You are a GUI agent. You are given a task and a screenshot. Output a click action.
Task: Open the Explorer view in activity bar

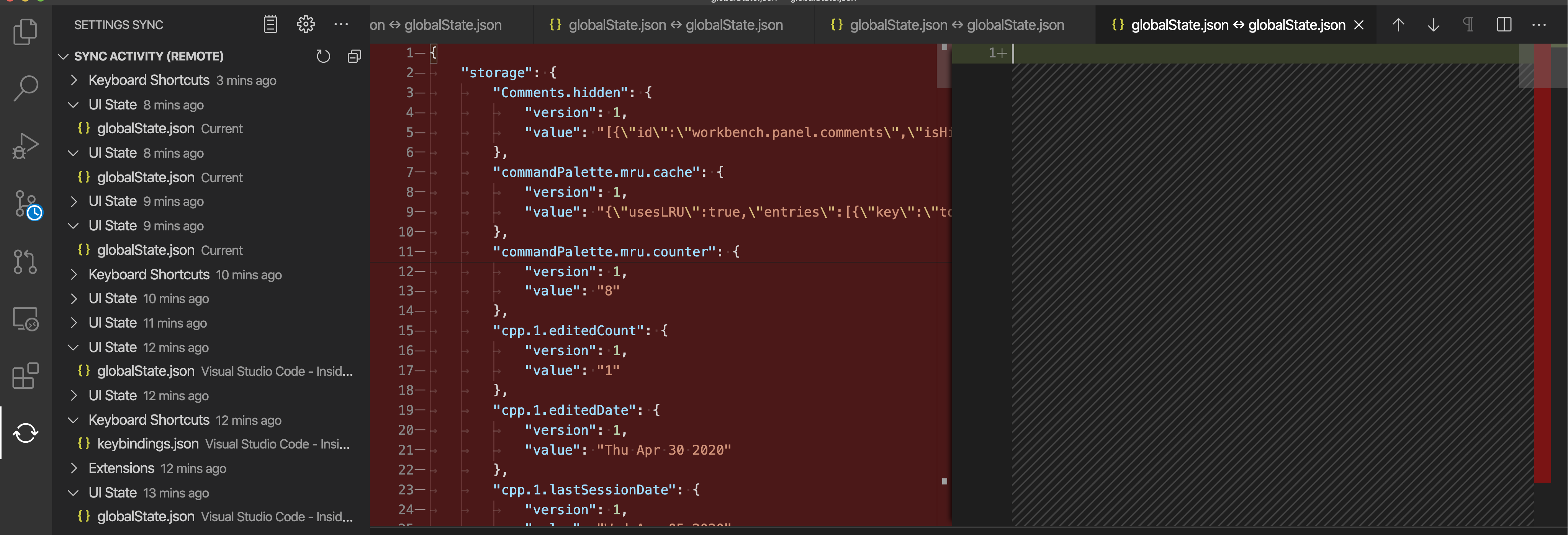point(25,32)
